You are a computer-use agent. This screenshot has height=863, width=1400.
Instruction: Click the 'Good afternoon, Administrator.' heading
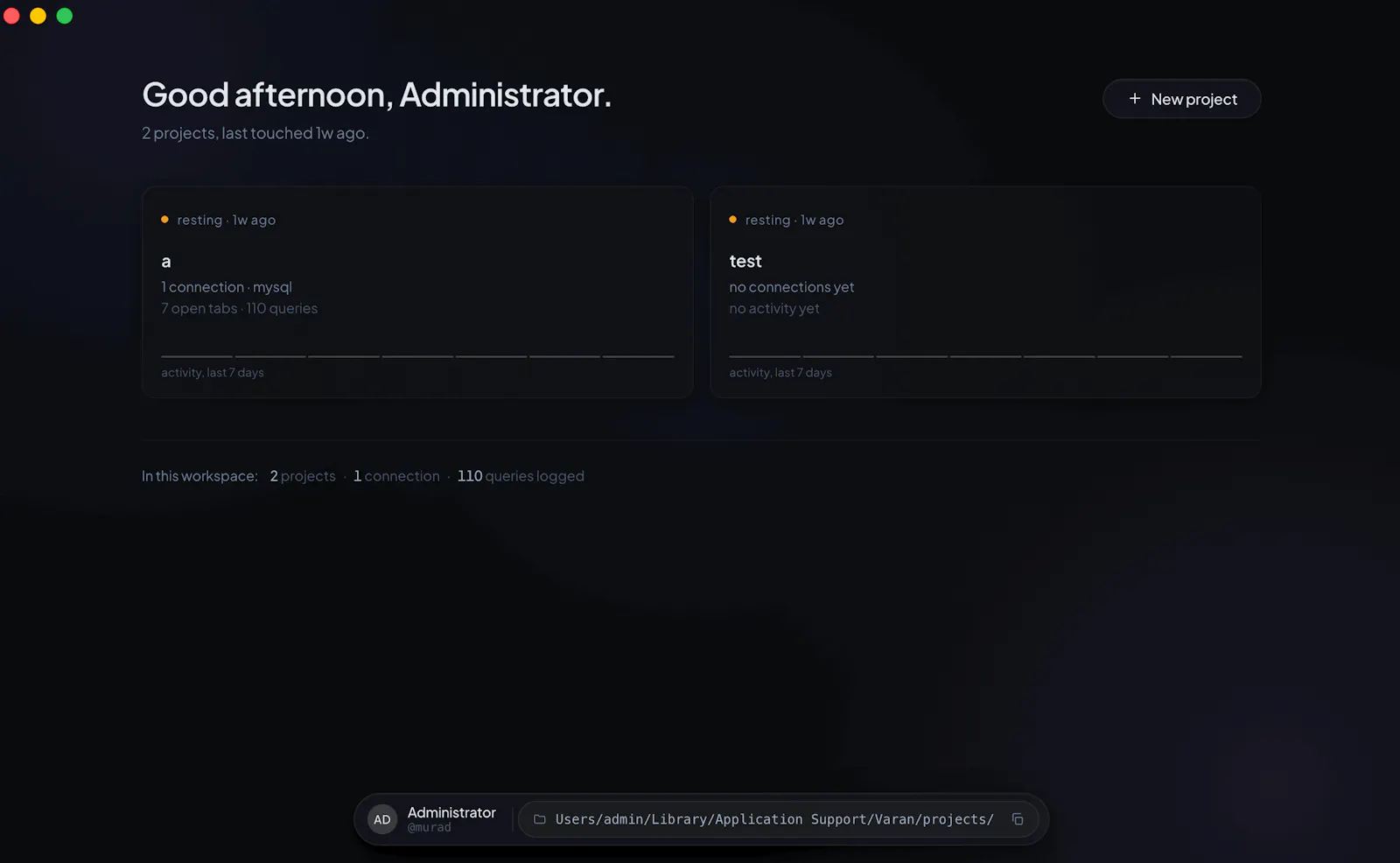coord(376,95)
